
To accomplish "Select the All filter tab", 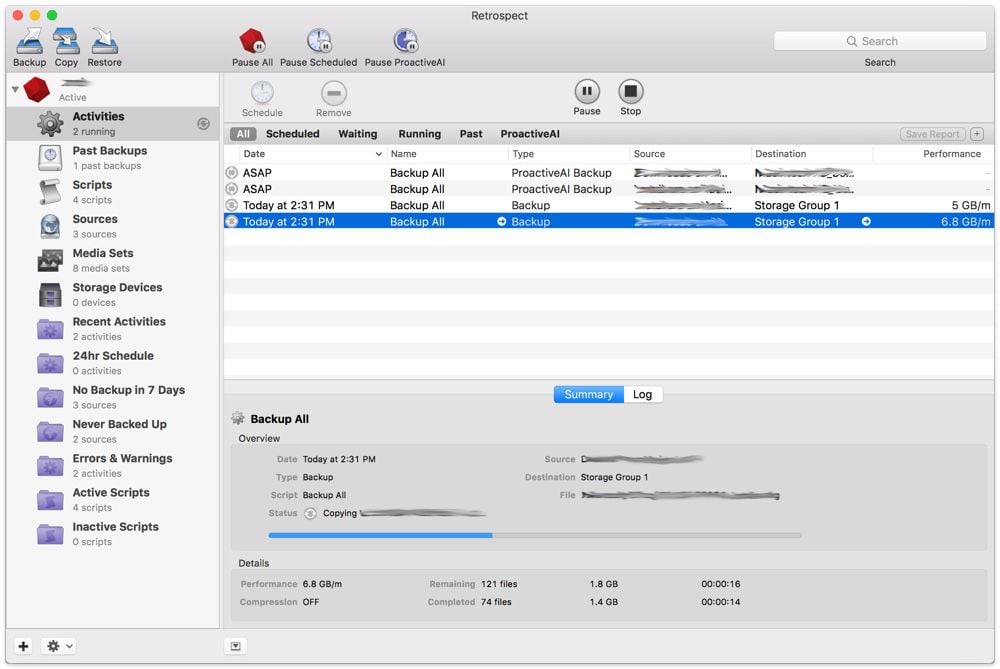I will (243, 134).
